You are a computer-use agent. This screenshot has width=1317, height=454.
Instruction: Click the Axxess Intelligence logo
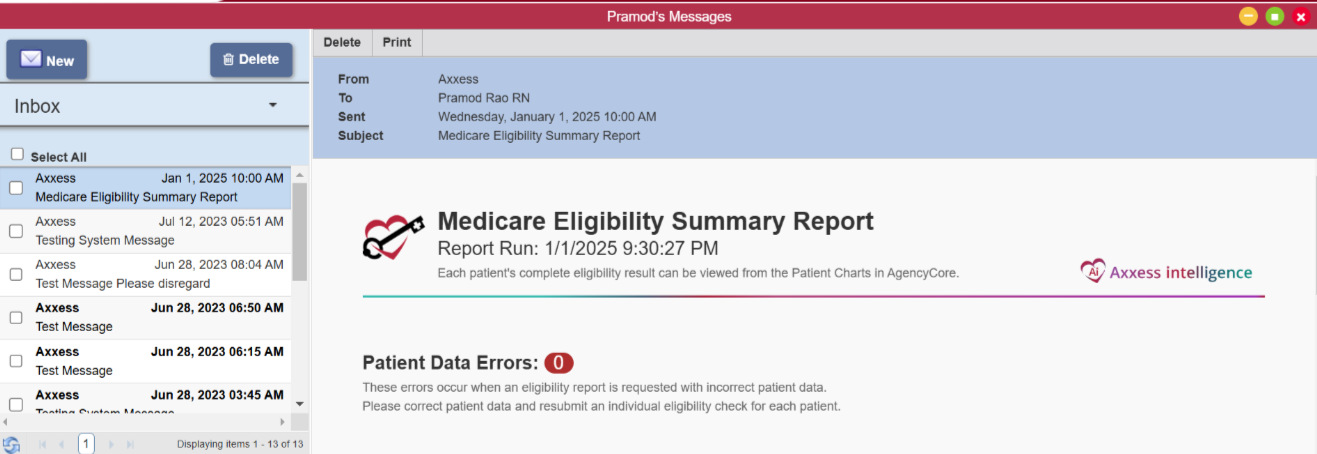point(1166,272)
